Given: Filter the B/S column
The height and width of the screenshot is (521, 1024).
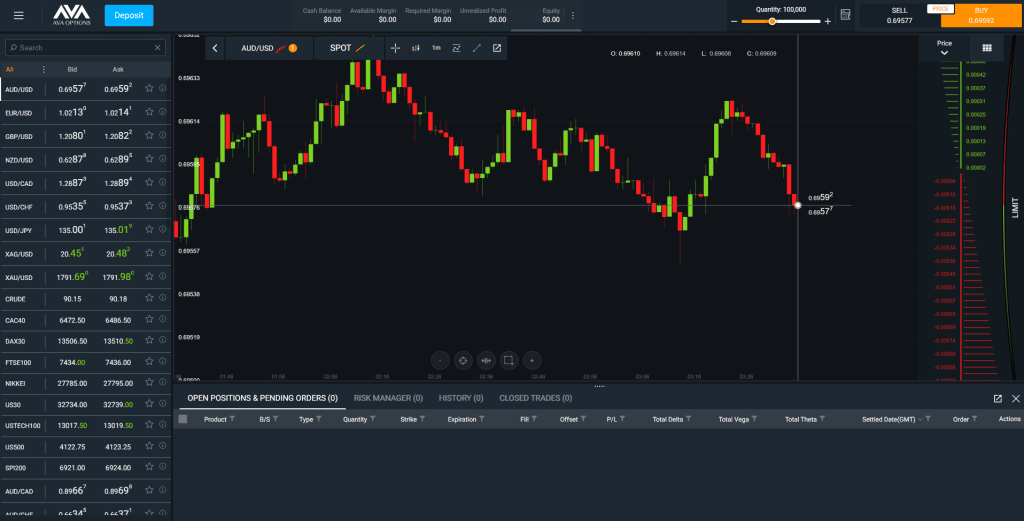Looking at the screenshot, I should (x=275, y=419).
